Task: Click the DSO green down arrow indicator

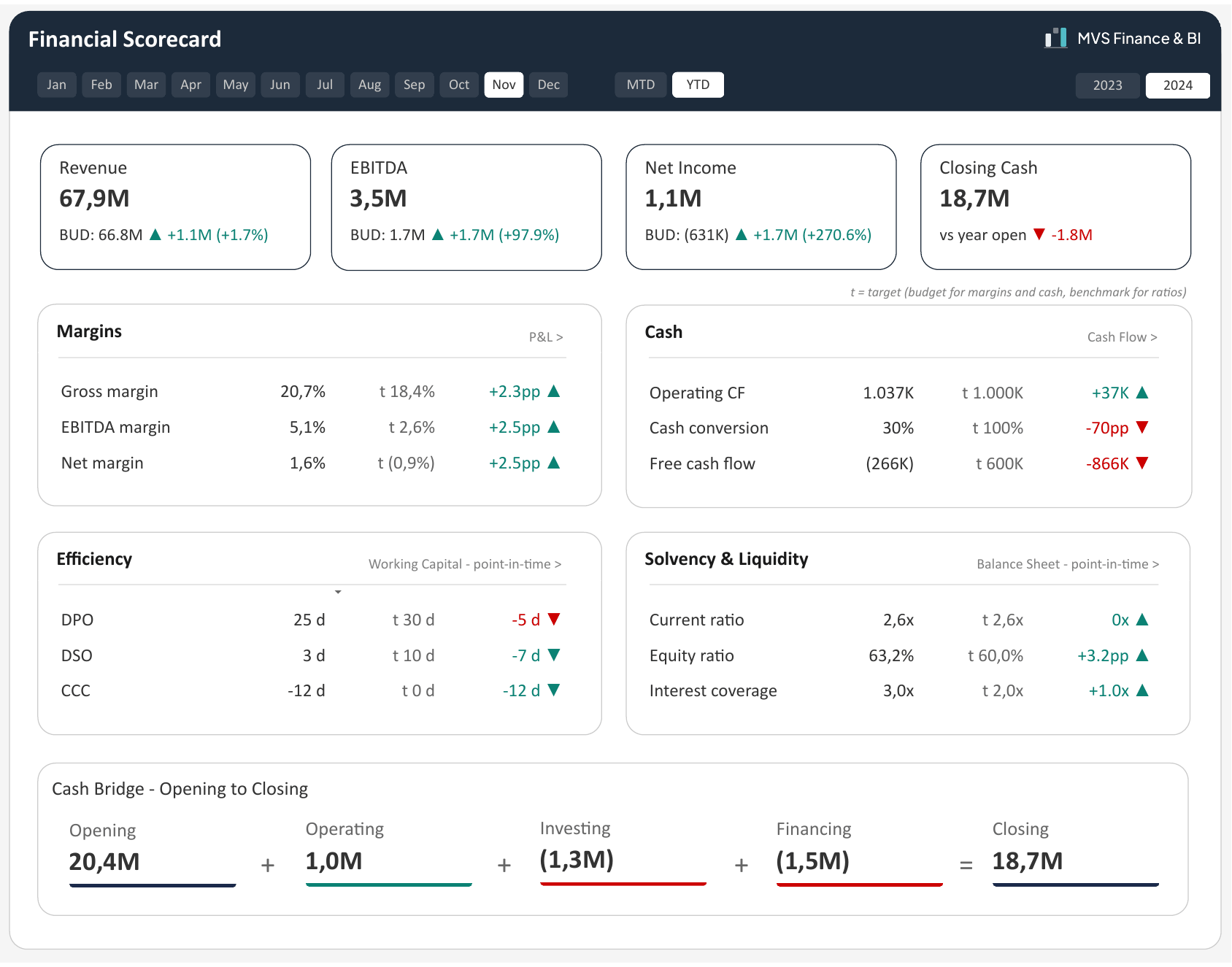Action: click(x=554, y=655)
